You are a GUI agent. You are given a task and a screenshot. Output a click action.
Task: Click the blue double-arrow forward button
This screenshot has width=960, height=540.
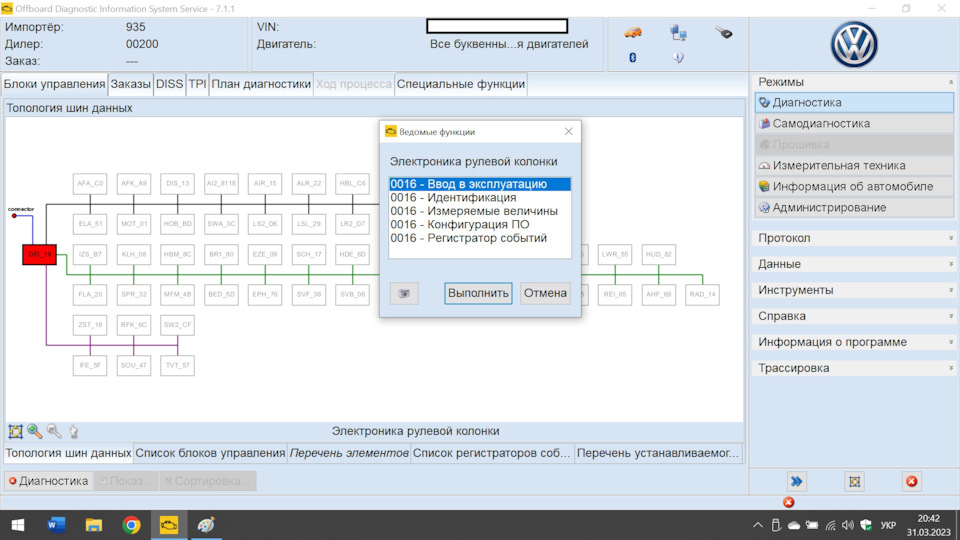click(x=796, y=481)
